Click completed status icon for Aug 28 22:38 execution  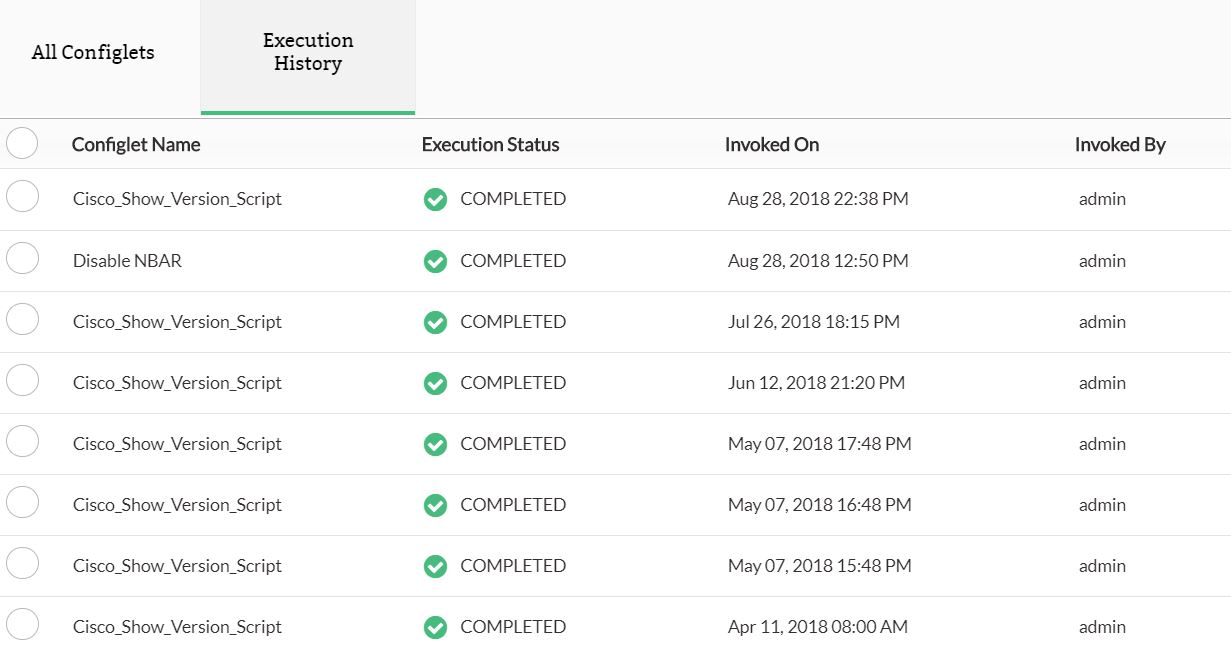click(435, 199)
